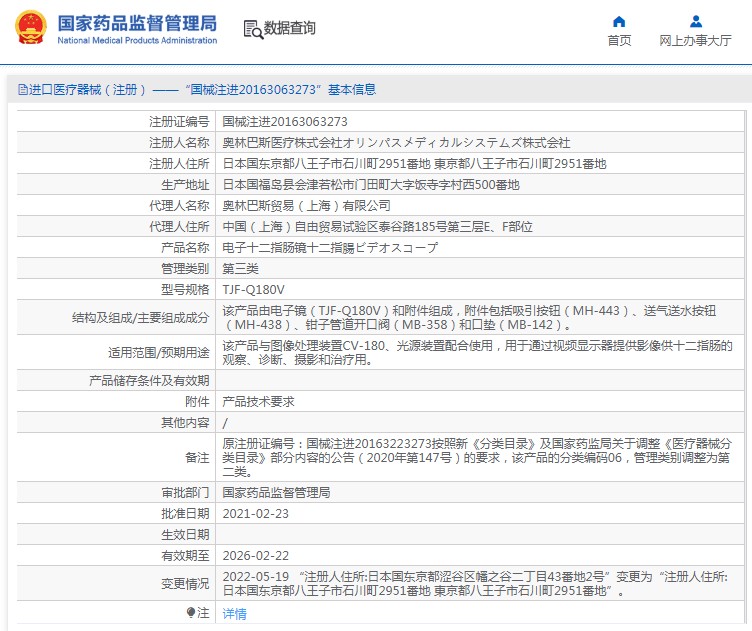752x631 pixels.
Task: Click the 产品名称 label
Action: 185,248
